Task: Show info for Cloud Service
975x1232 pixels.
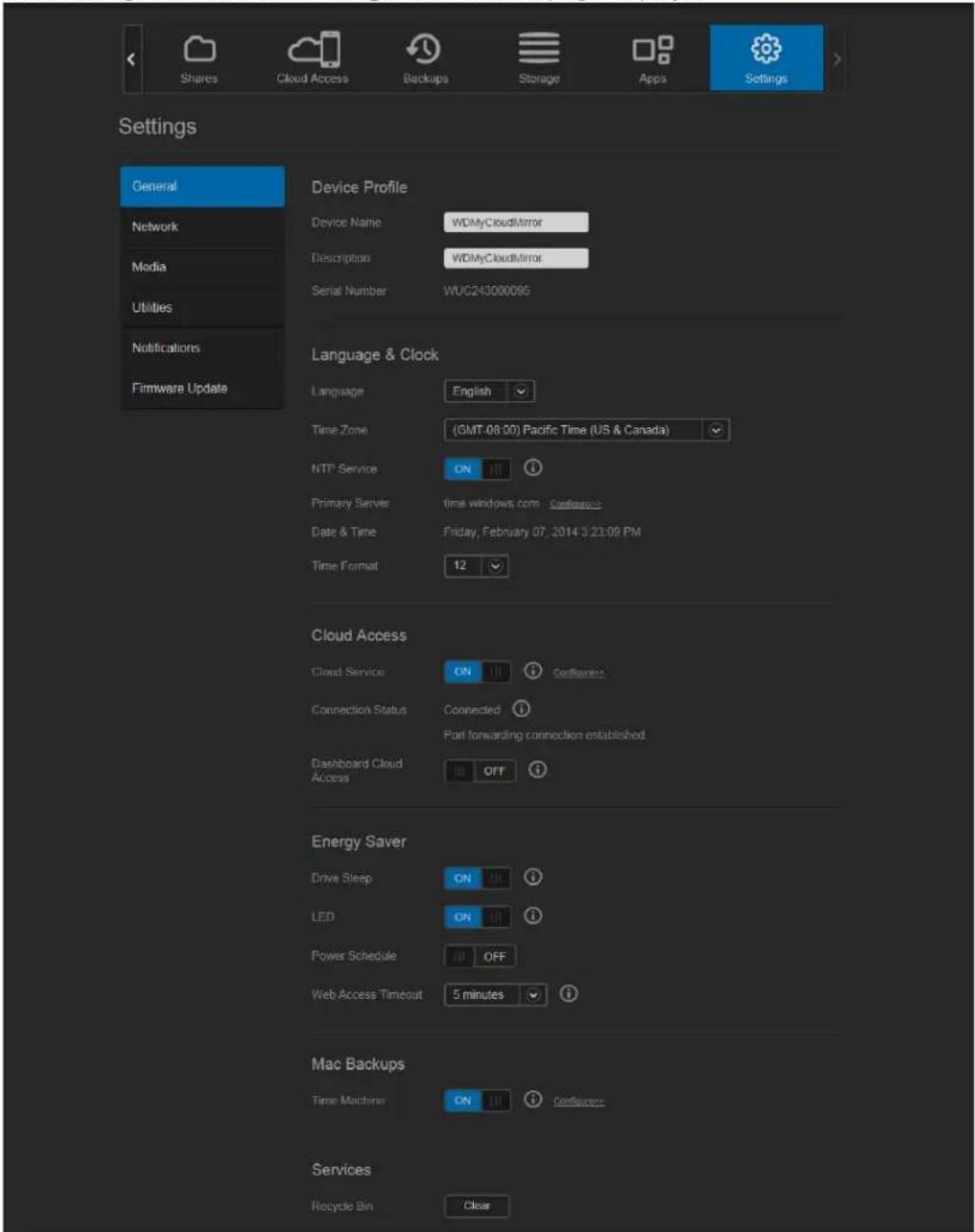Action: click(x=532, y=671)
